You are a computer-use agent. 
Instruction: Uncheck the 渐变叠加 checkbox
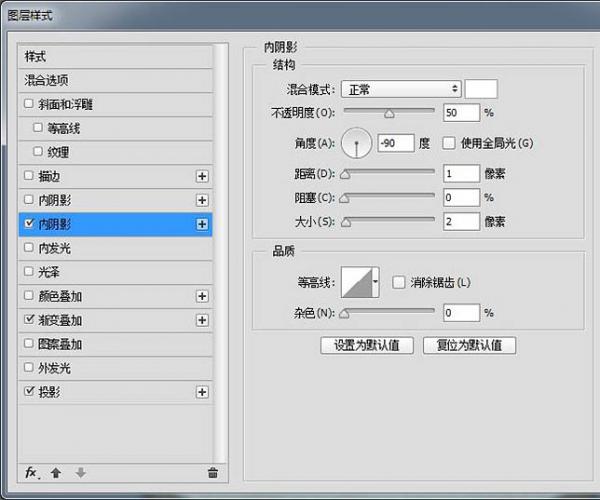29,319
